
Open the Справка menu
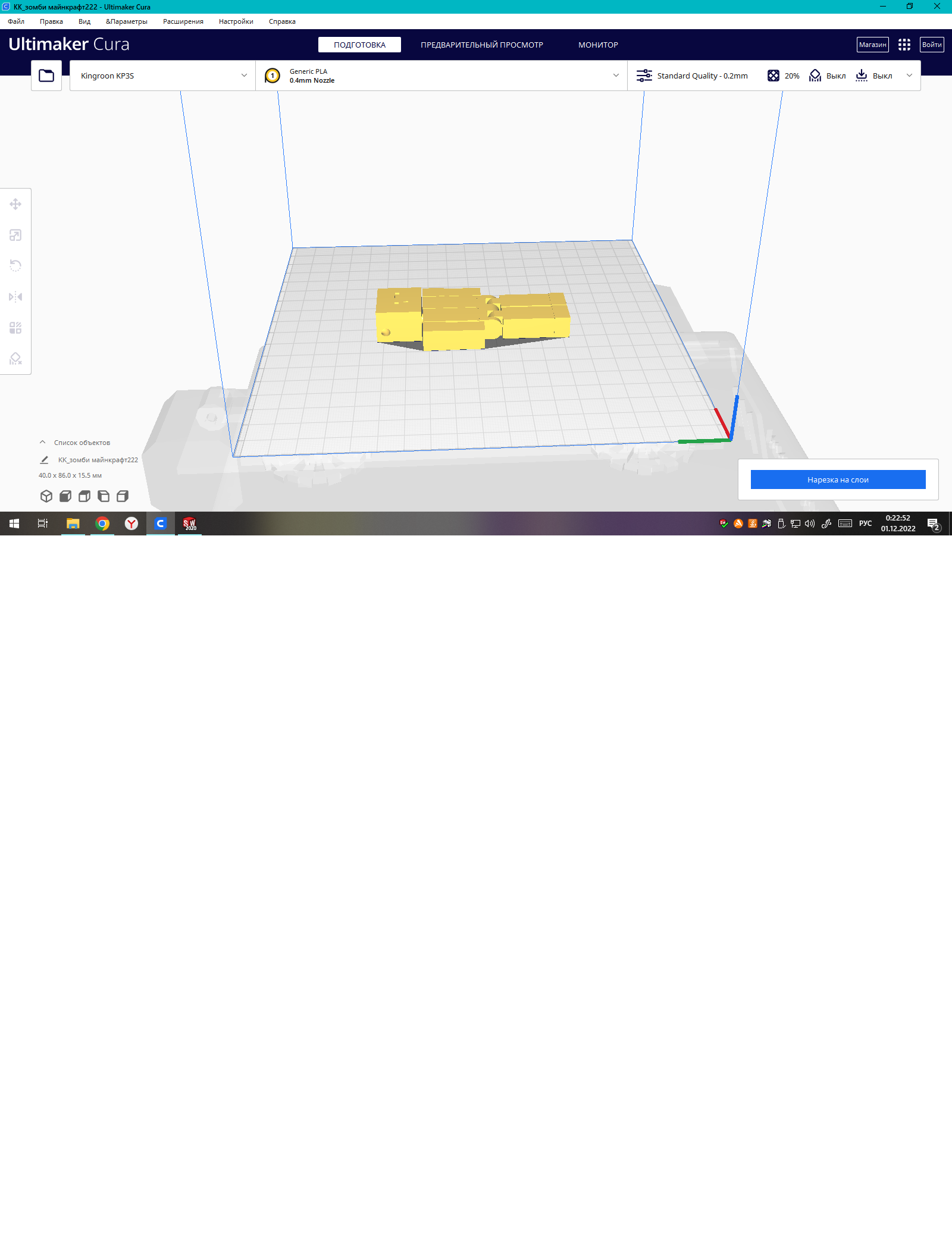pyautogui.click(x=282, y=21)
